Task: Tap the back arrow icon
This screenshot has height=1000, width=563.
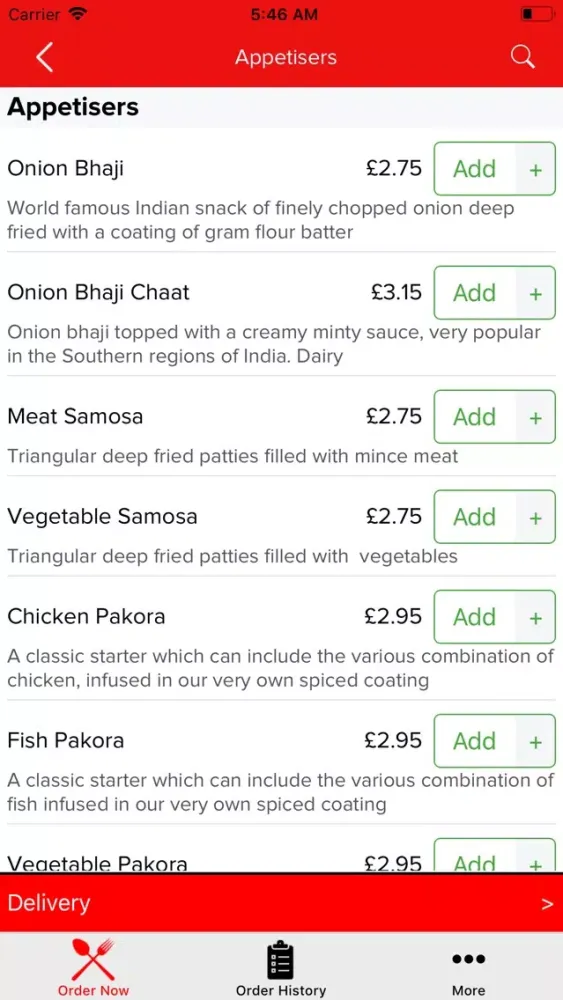Action: click(44, 57)
